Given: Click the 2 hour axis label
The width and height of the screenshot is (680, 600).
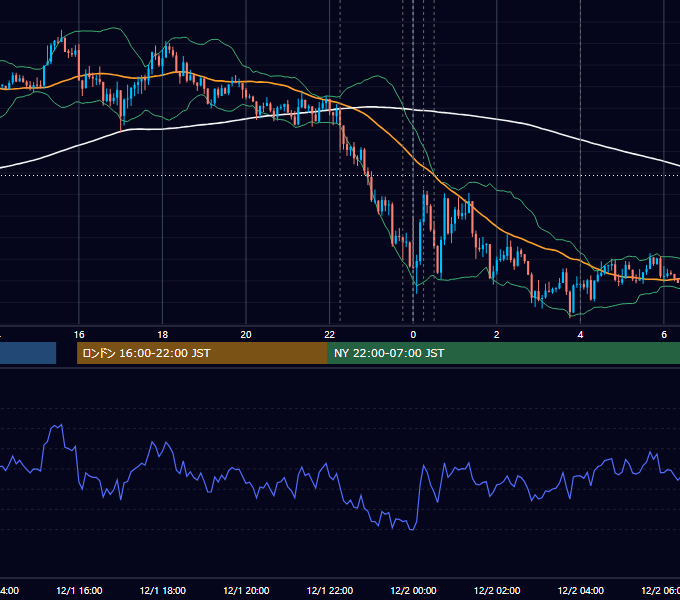Looking at the screenshot, I should (x=497, y=334).
